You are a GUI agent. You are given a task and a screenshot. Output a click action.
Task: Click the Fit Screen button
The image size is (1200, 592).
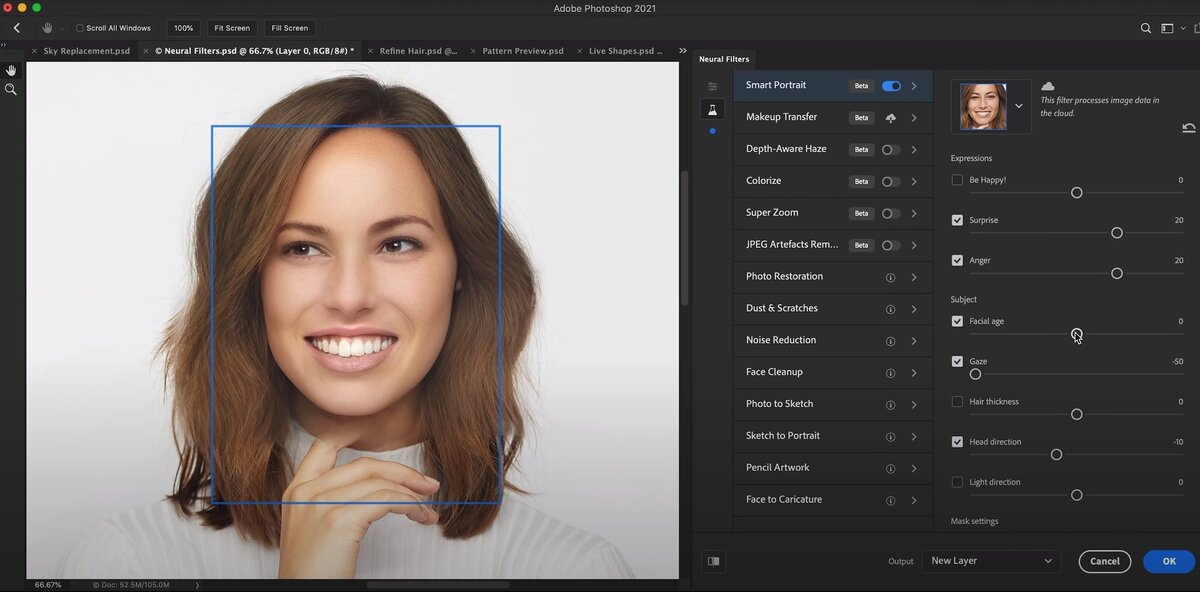pyautogui.click(x=231, y=28)
